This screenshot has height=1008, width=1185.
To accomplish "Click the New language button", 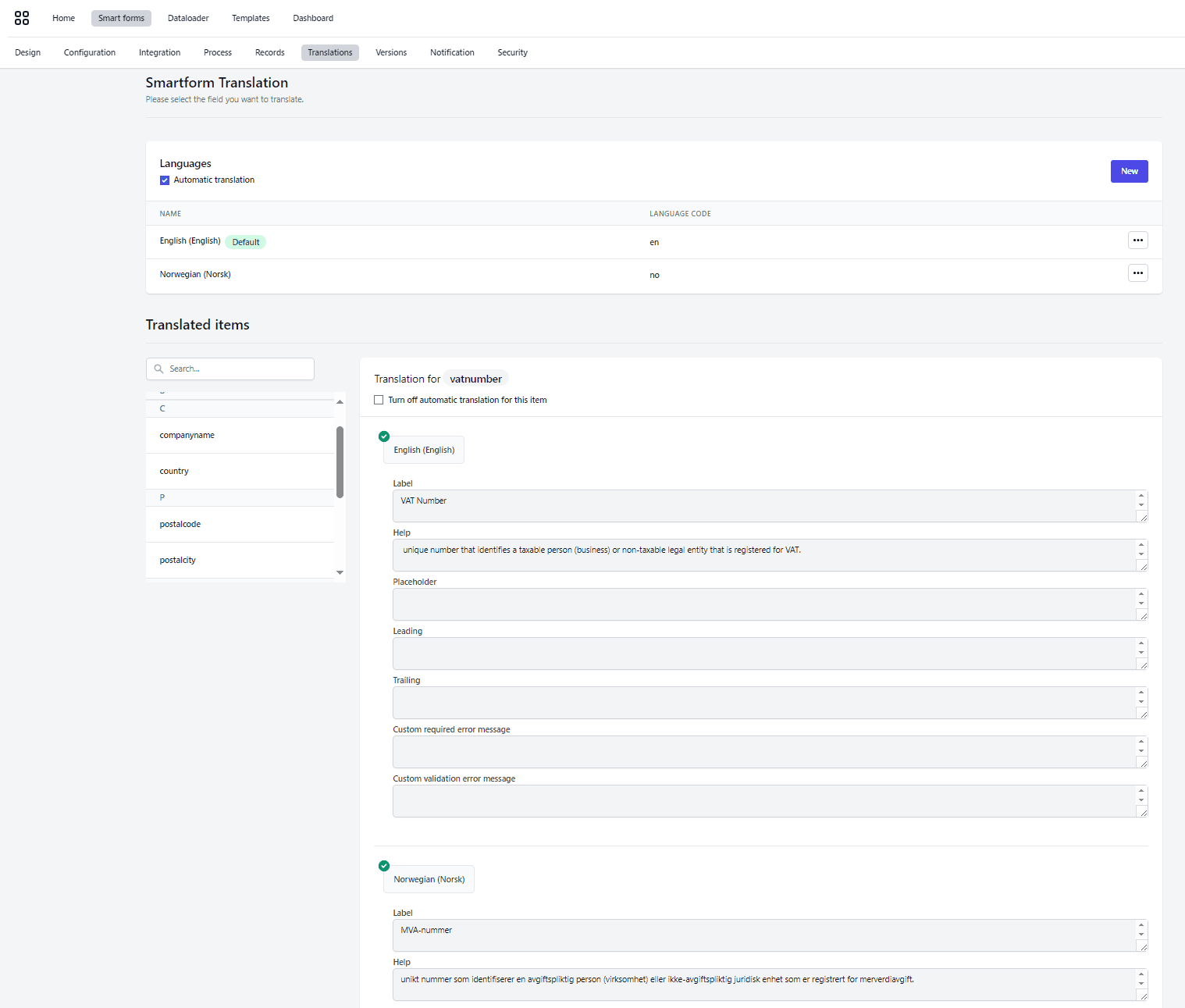I will (1129, 171).
